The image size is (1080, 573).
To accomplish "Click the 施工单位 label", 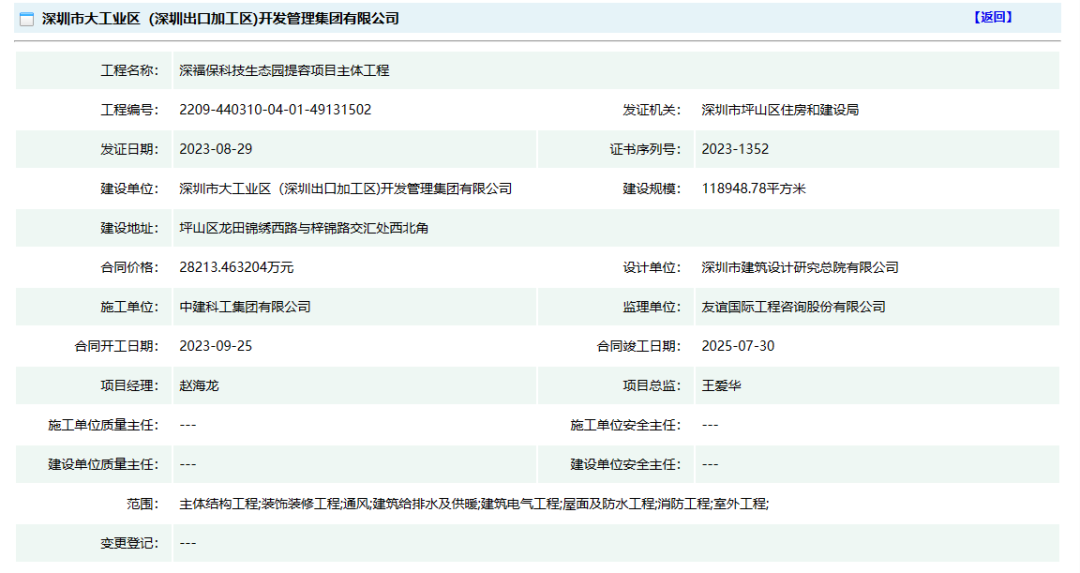I will [x=129, y=306].
